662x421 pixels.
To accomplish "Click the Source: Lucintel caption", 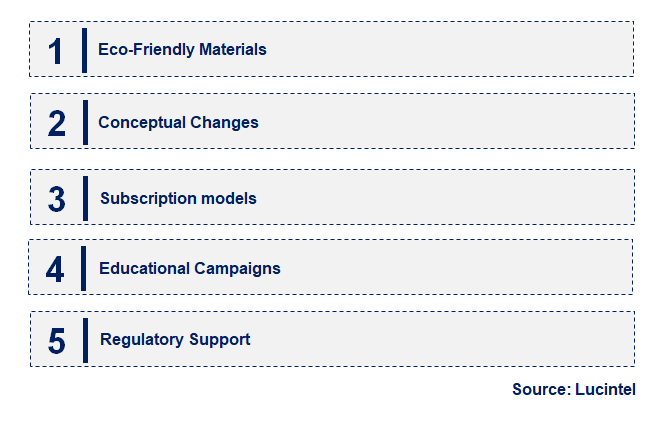I will tap(574, 389).
